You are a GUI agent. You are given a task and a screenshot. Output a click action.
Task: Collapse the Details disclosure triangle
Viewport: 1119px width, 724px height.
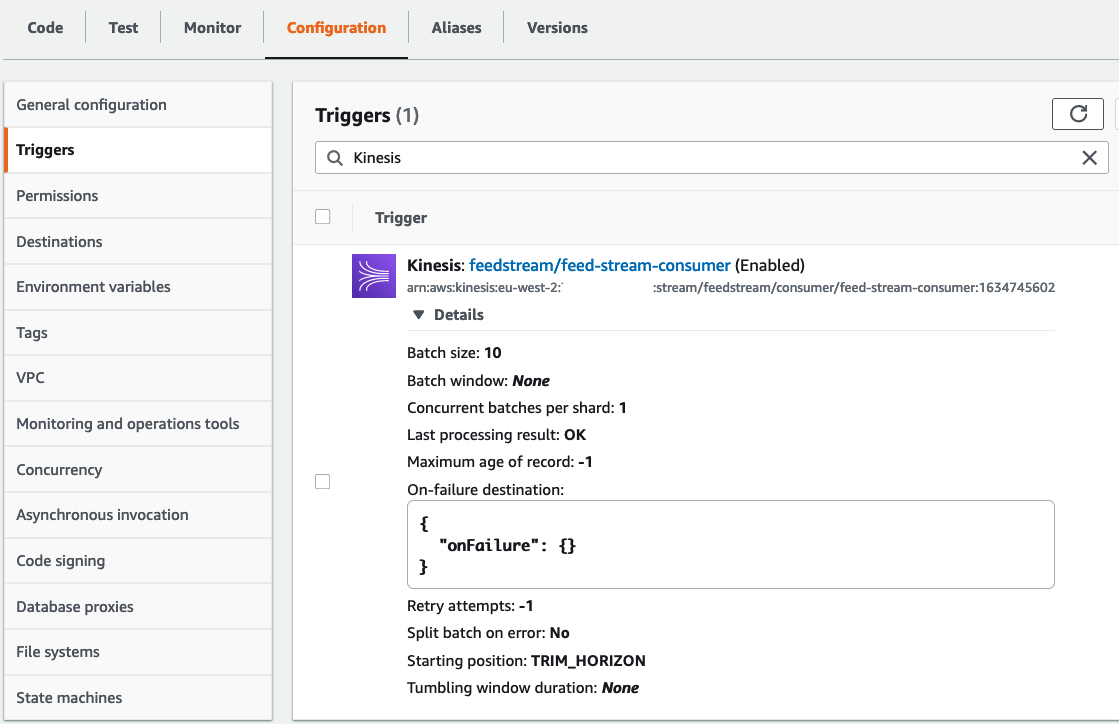[x=419, y=315]
